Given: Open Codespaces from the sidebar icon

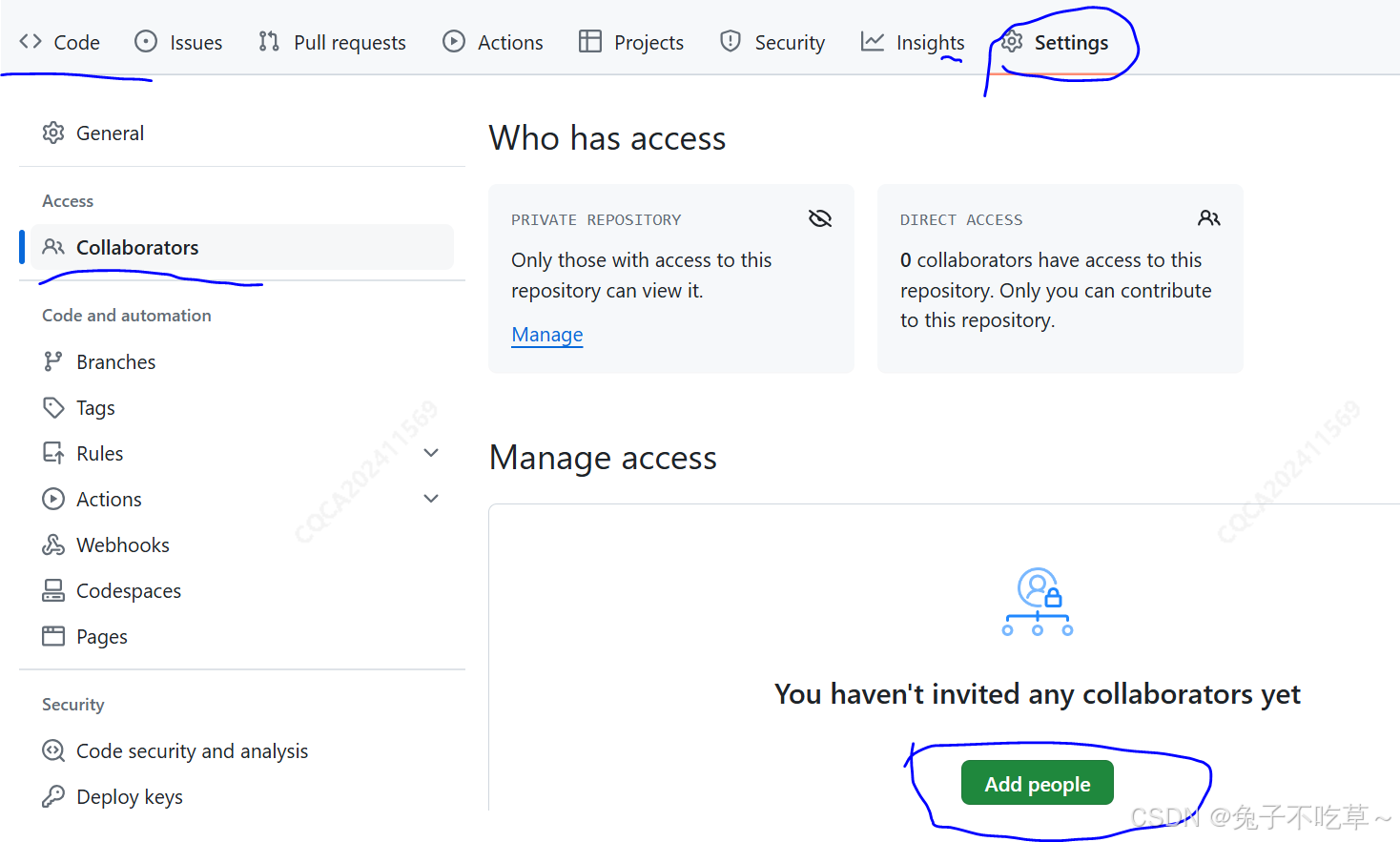Looking at the screenshot, I should pyautogui.click(x=53, y=590).
